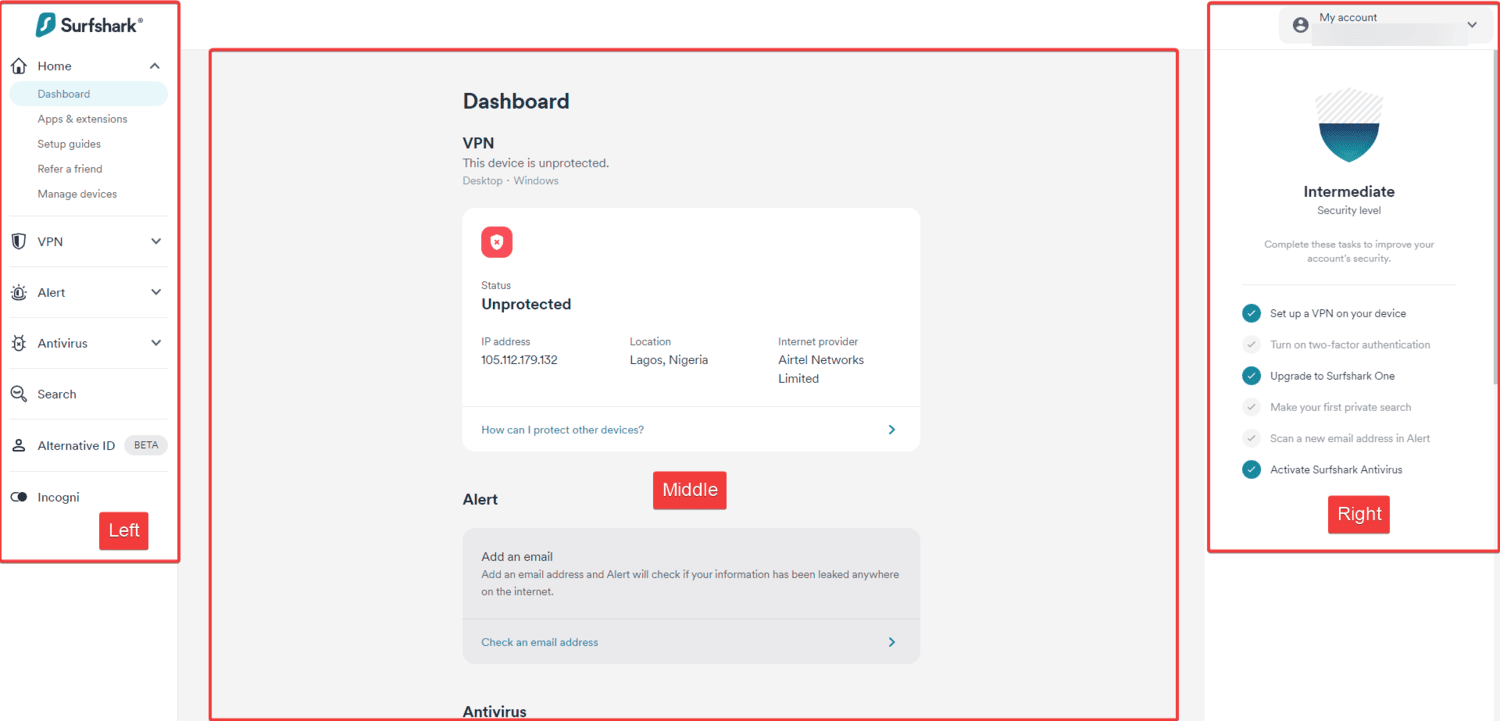1500x721 pixels.
Task: Click 'Upgrade to Surfshark One' task text
Action: (1332, 376)
